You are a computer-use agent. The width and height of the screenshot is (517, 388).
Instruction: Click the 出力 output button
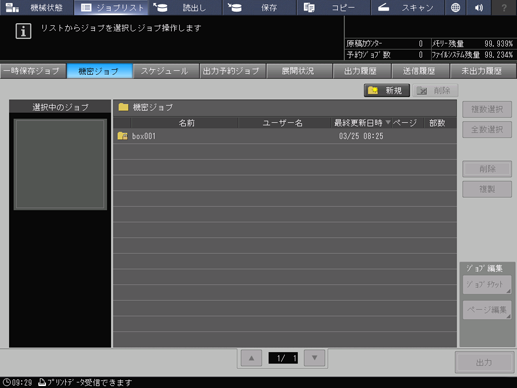[484, 362]
